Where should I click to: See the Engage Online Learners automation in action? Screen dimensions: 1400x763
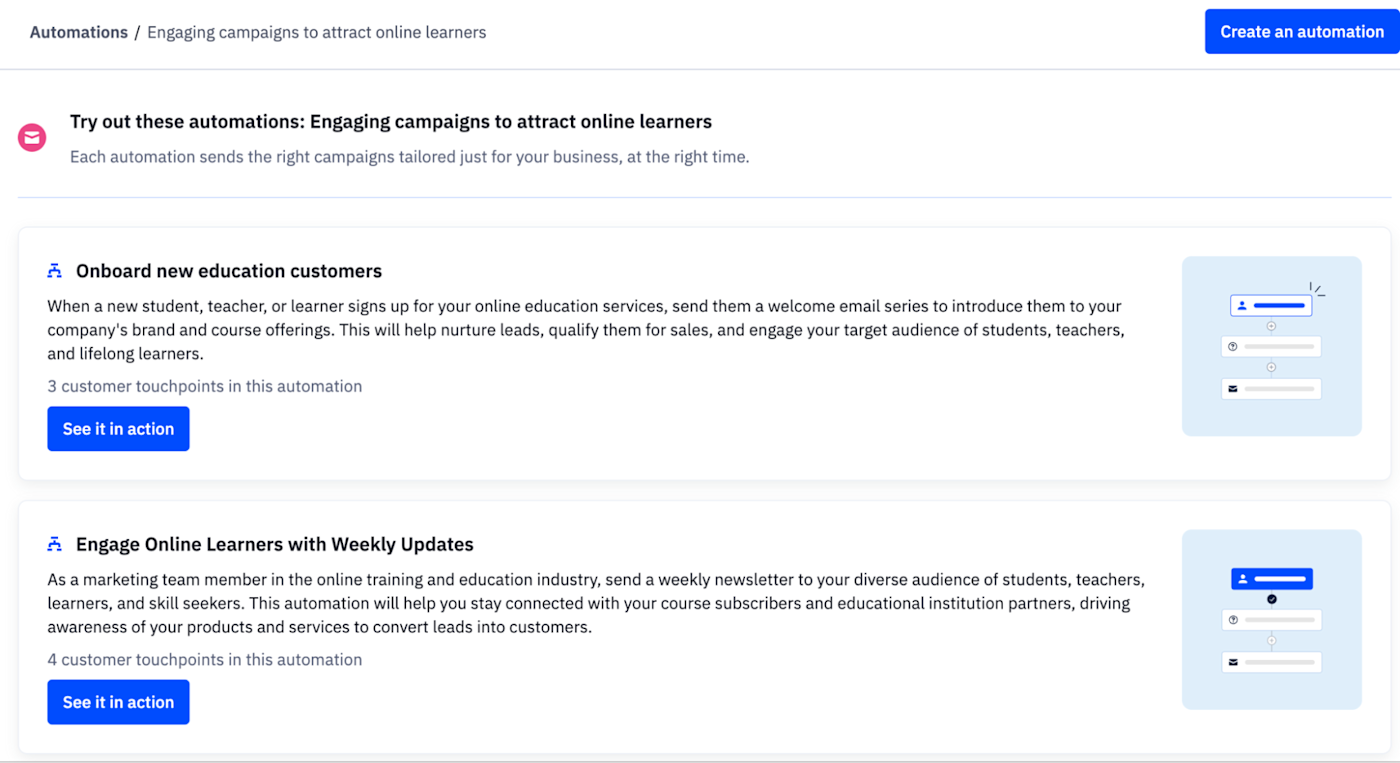point(118,702)
